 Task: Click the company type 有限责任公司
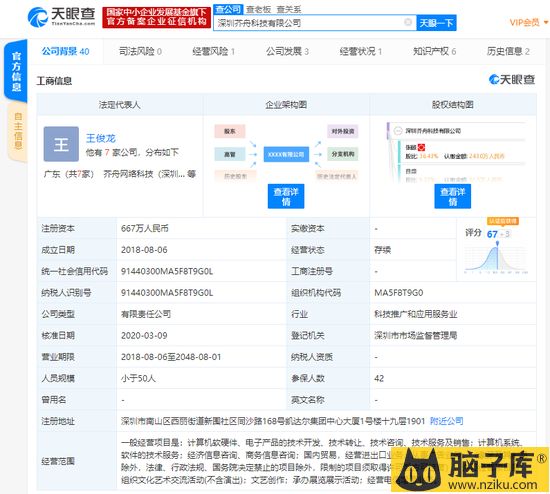[x=146, y=314]
